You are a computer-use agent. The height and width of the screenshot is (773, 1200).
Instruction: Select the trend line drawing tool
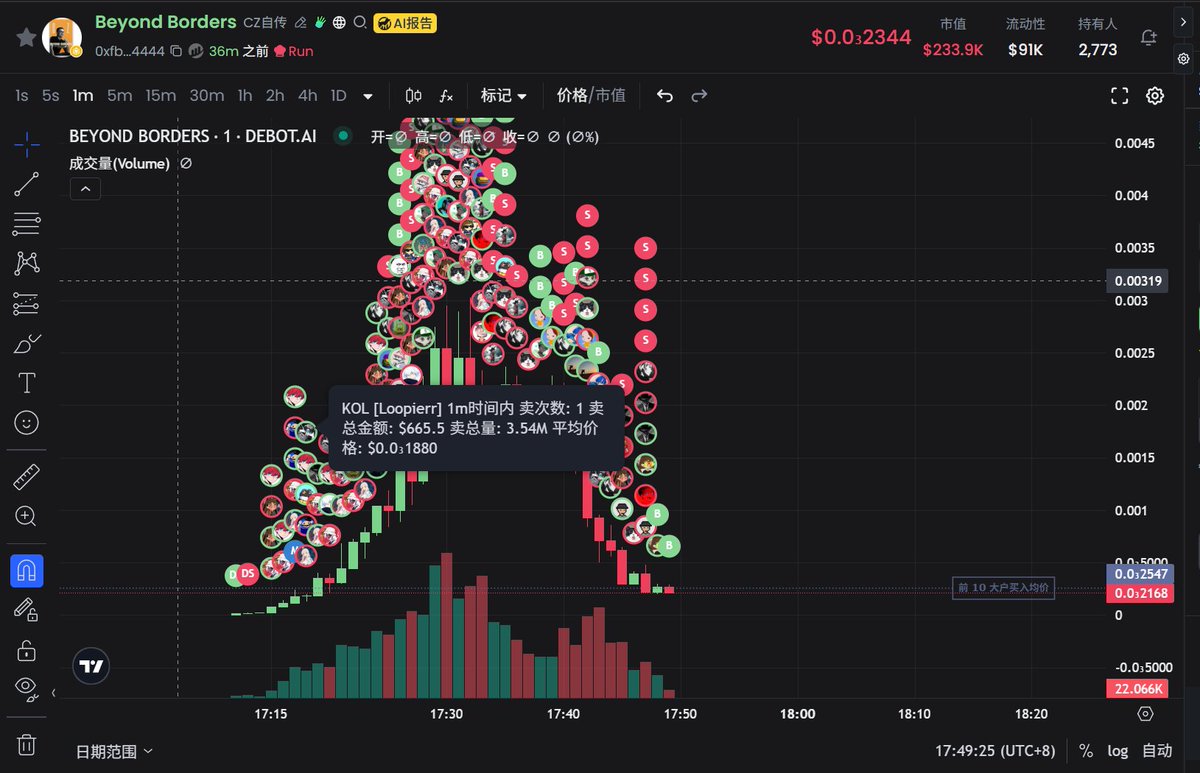tap(27, 184)
